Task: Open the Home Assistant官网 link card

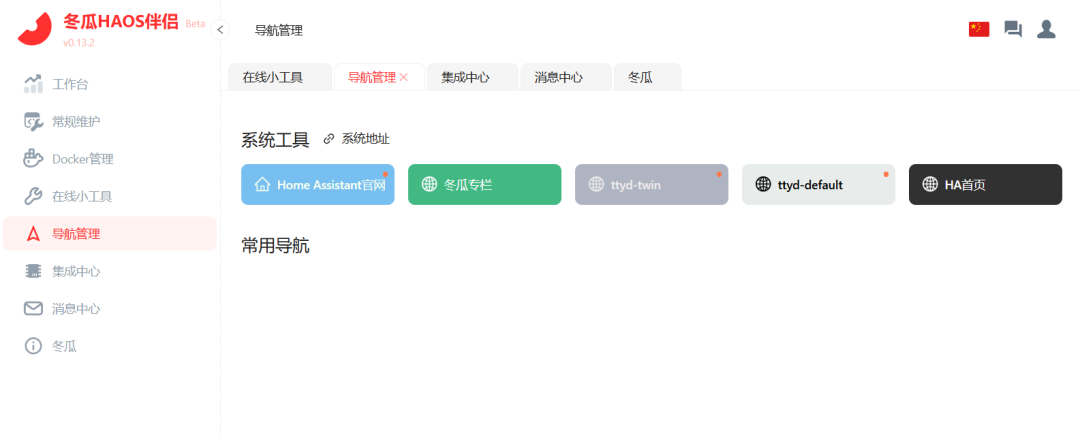Action: (x=318, y=184)
